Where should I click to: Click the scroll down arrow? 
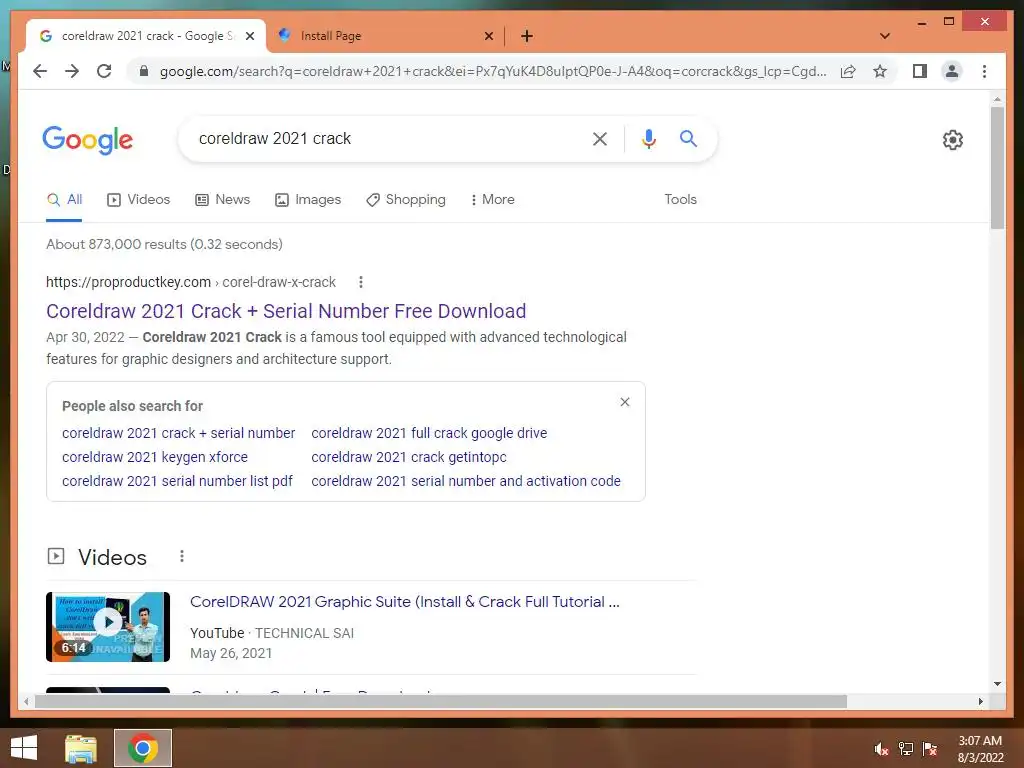[x=997, y=684]
